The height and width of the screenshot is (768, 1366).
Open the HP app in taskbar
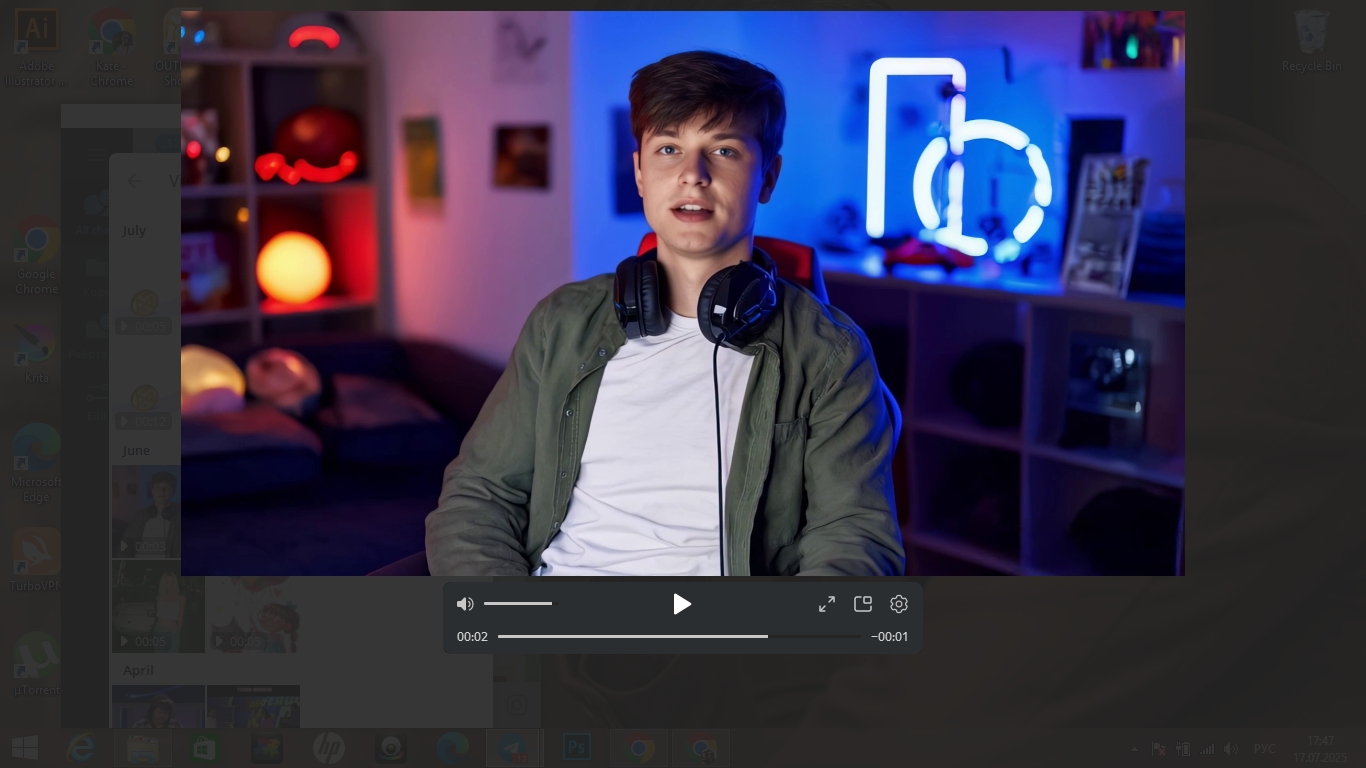(328, 748)
